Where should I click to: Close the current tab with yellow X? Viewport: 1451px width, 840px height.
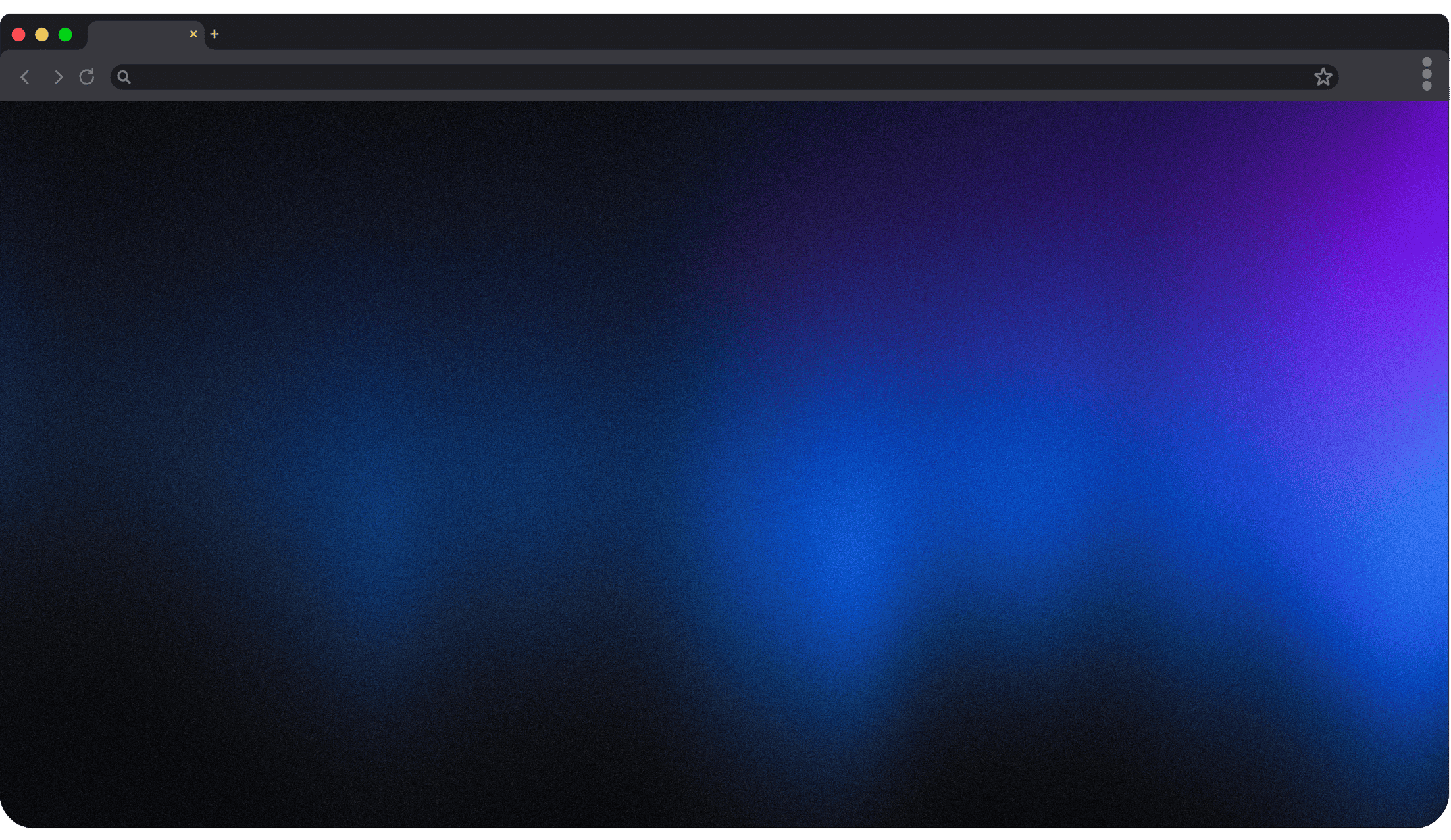(193, 34)
